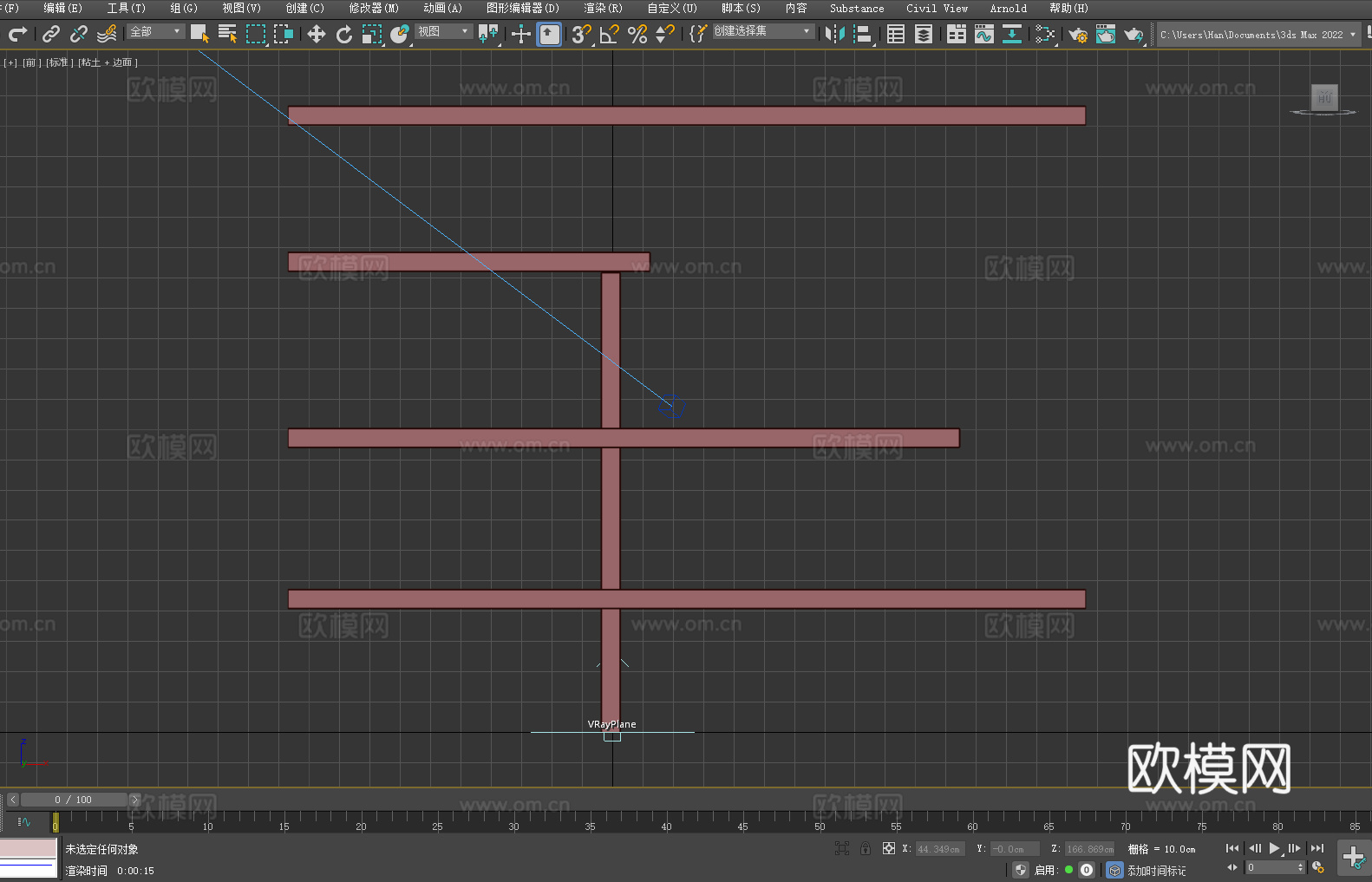Step to previous frame button
Screen dimensions: 1372x882
pyautogui.click(x=1255, y=848)
